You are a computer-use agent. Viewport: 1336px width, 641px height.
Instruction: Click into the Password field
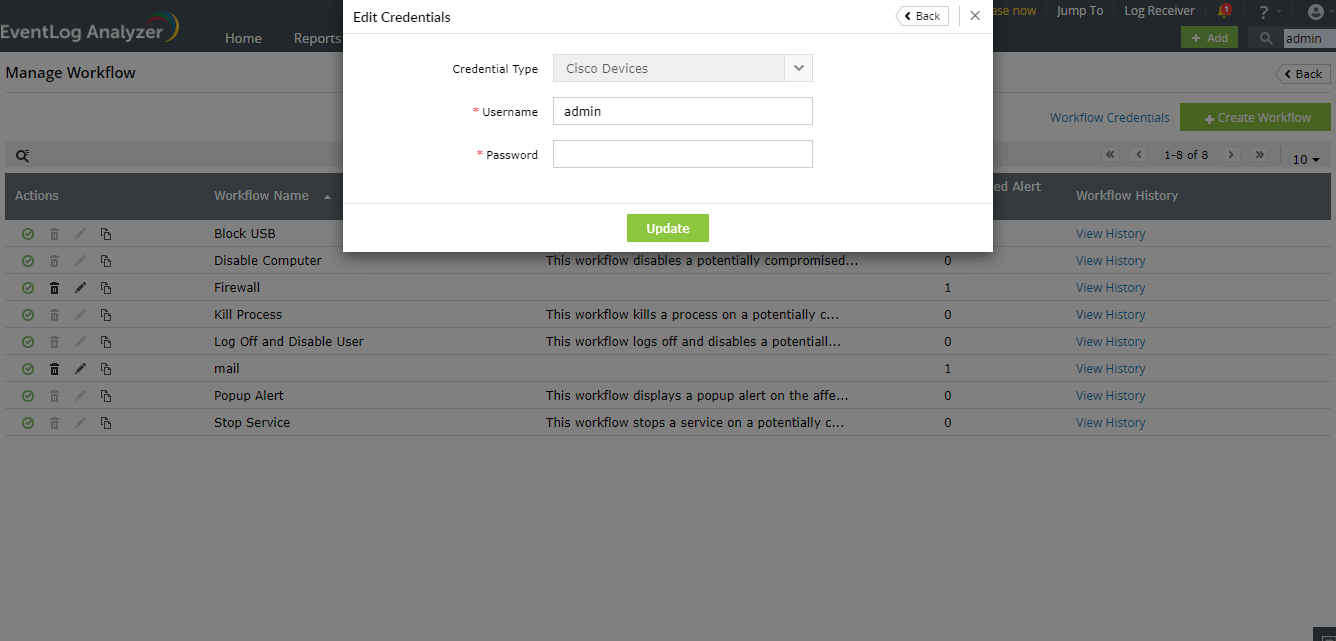pyautogui.click(x=682, y=154)
